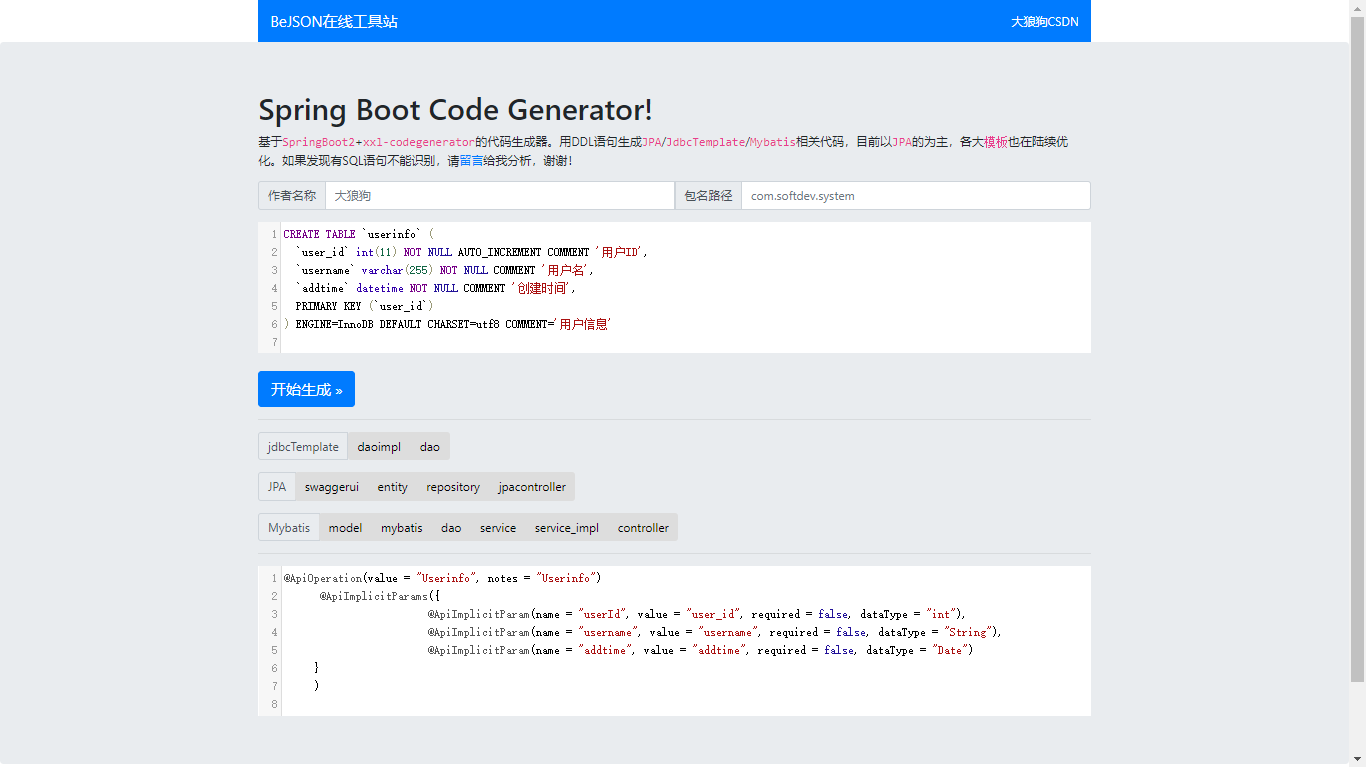The image size is (1366, 767).
Task: Focus the 包名路径 package path input
Action: tap(914, 196)
